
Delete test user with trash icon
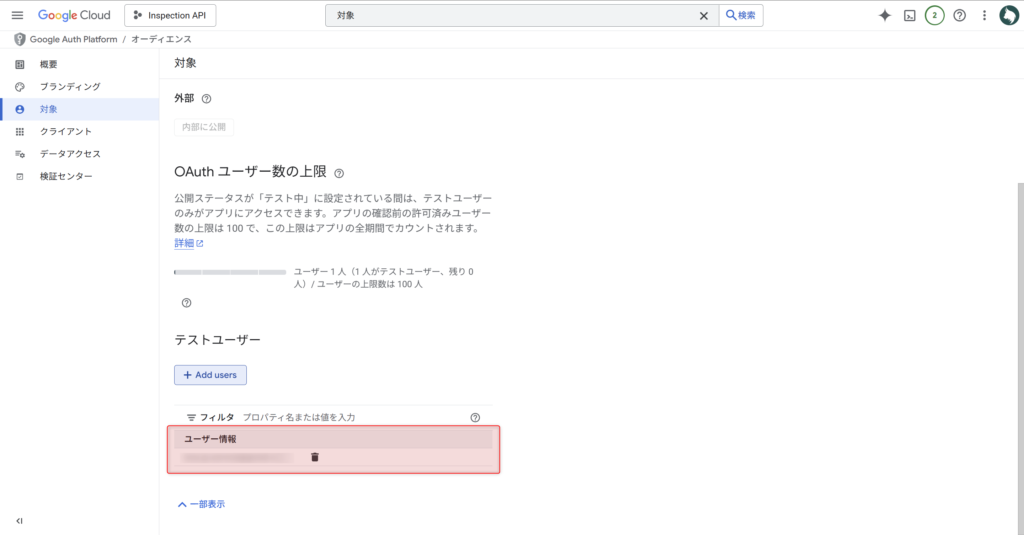[315, 457]
